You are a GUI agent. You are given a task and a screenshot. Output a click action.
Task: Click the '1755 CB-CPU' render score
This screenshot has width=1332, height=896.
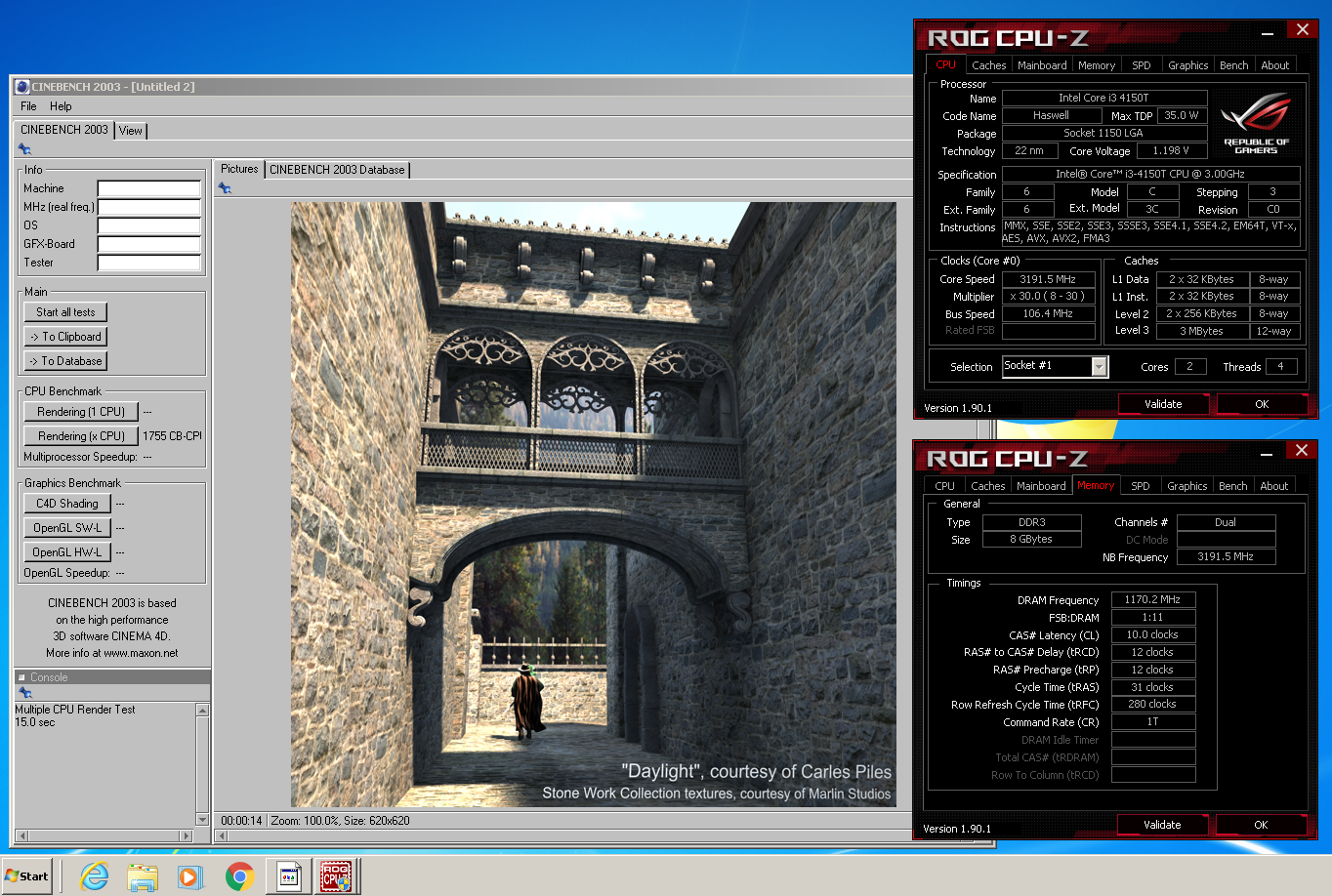click(x=172, y=436)
